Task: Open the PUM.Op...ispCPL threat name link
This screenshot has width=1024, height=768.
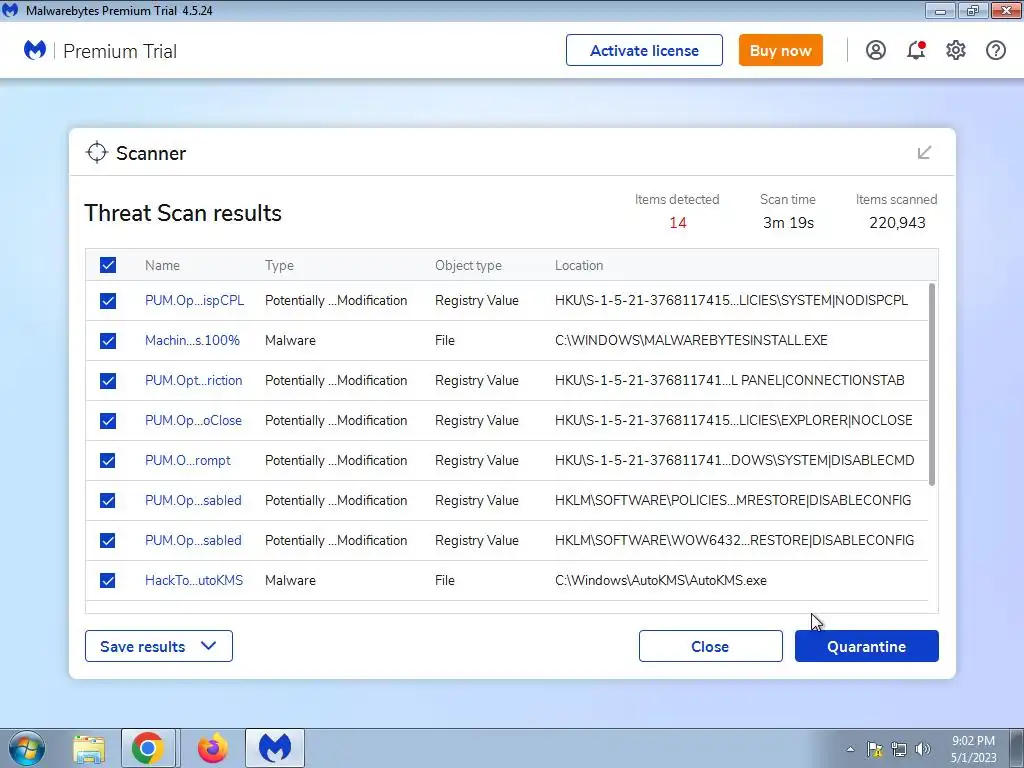Action: [x=195, y=300]
